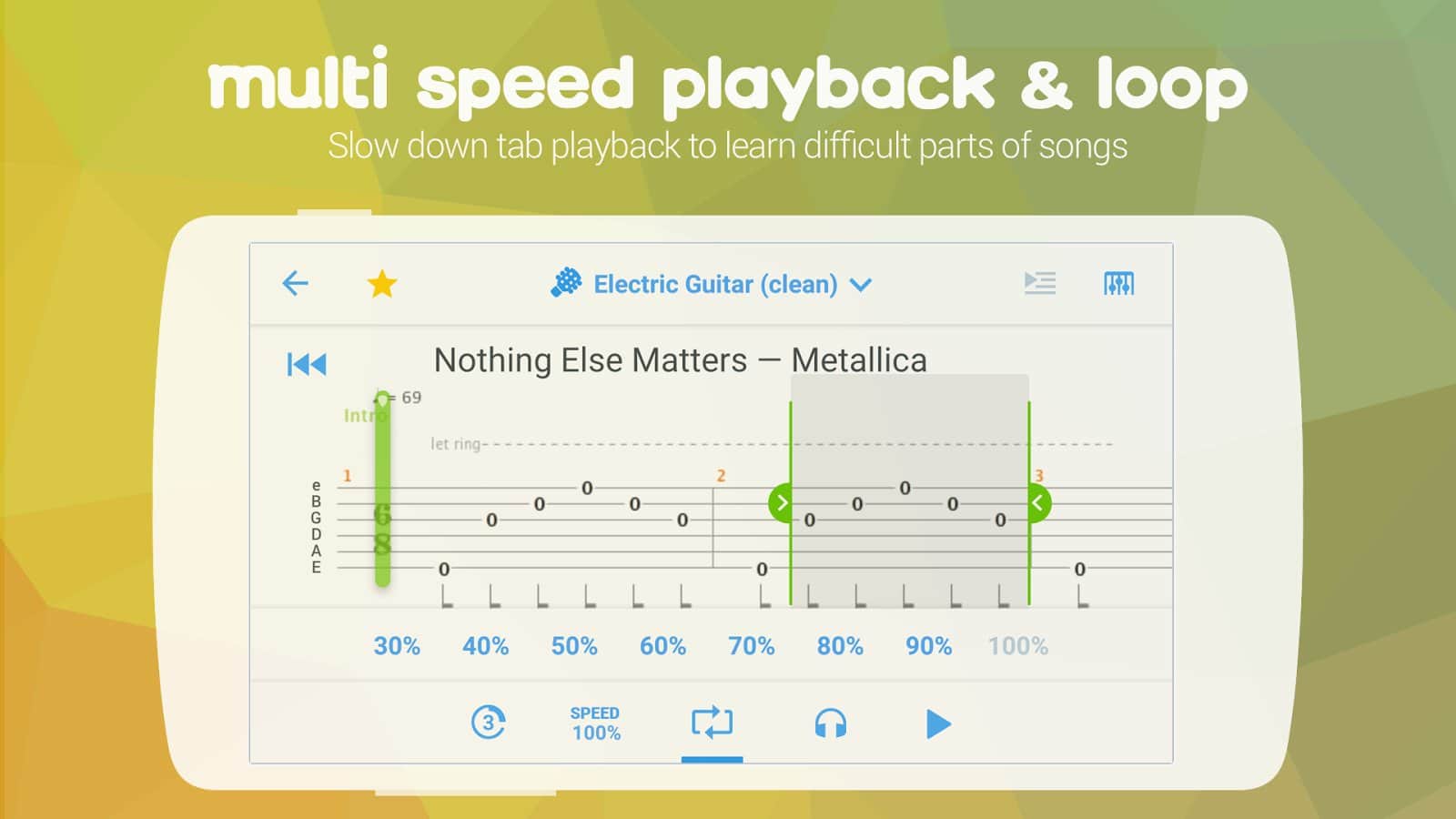Viewport: 1456px width, 819px height.
Task: Switch speed to 80%
Action: point(840,646)
